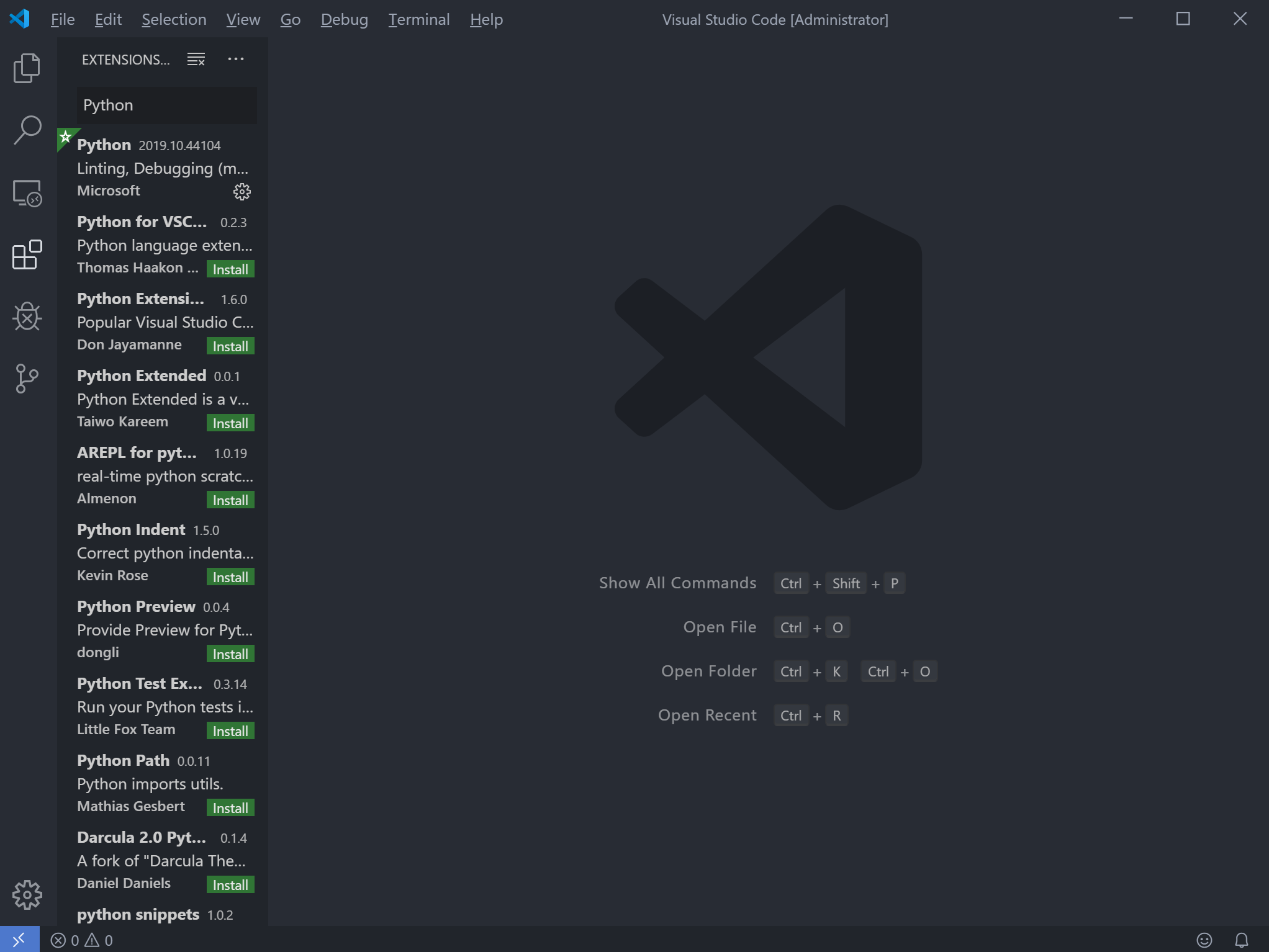This screenshot has height=952, width=1269.
Task: Click 'real-time python scratc...' description
Action: coord(165,476)
